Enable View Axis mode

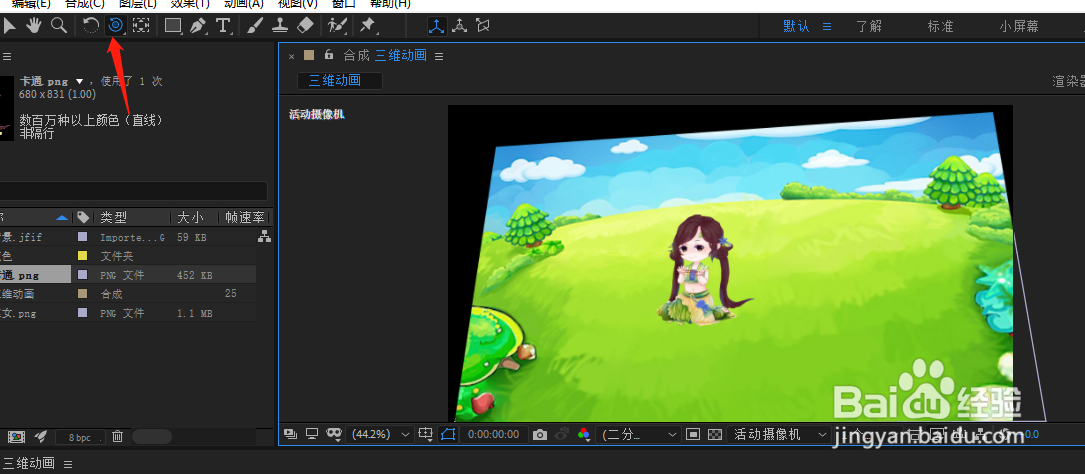point(482,26)
